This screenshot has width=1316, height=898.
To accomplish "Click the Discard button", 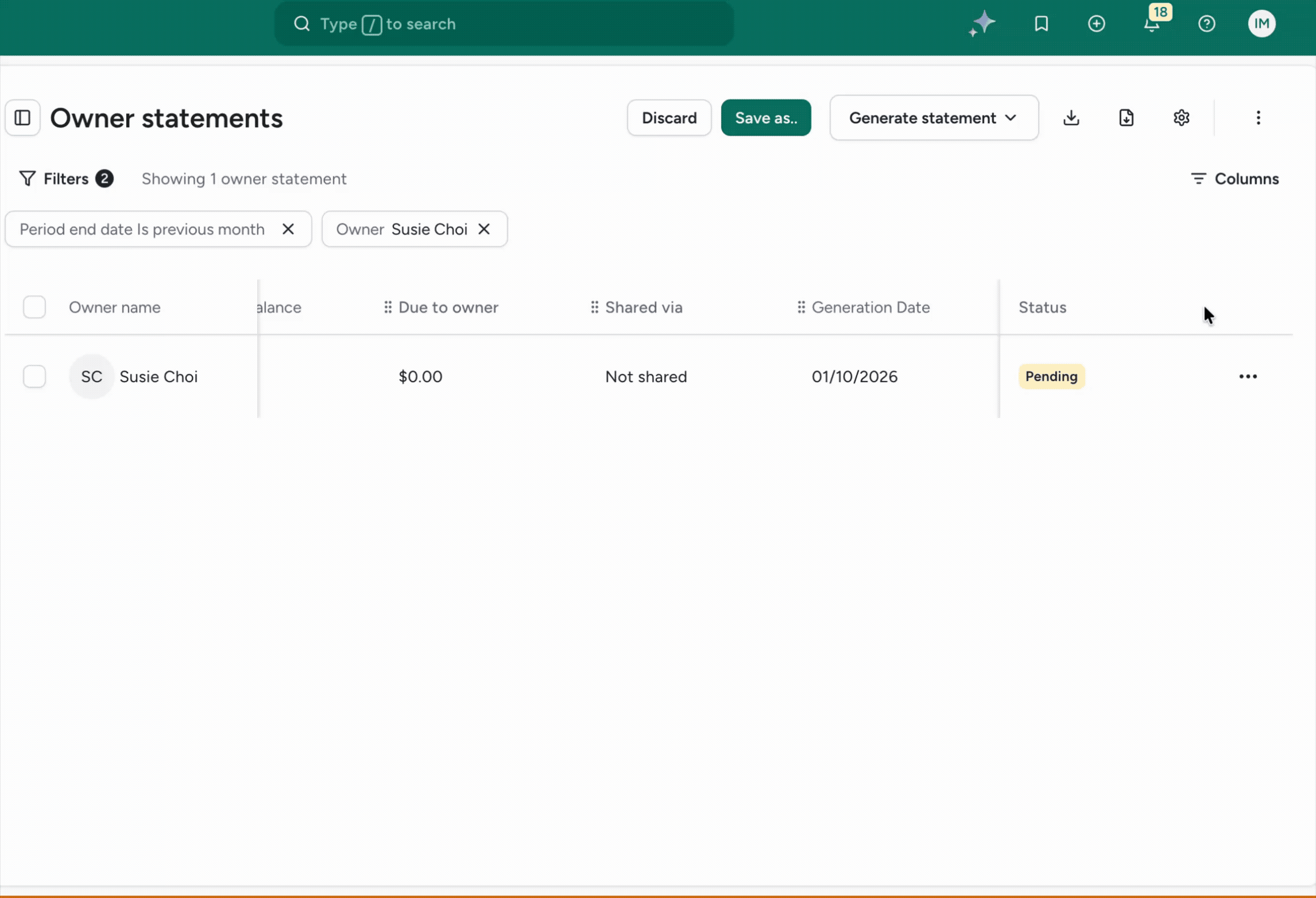I will click(x=669, y=118).
